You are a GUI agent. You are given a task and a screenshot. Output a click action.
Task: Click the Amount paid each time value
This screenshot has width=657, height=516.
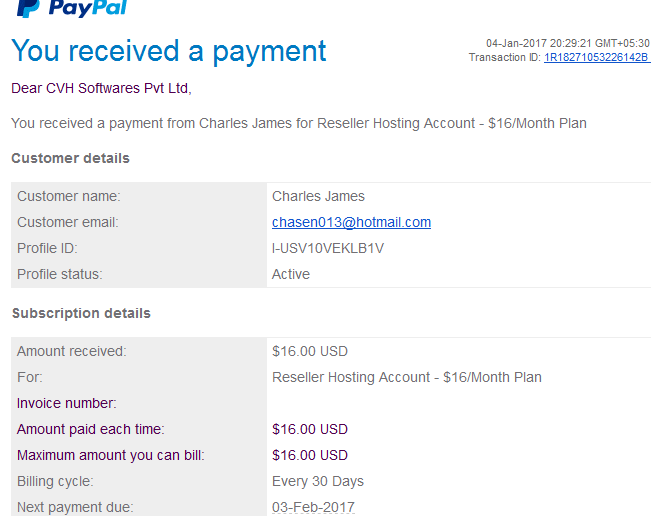(310, 429)
